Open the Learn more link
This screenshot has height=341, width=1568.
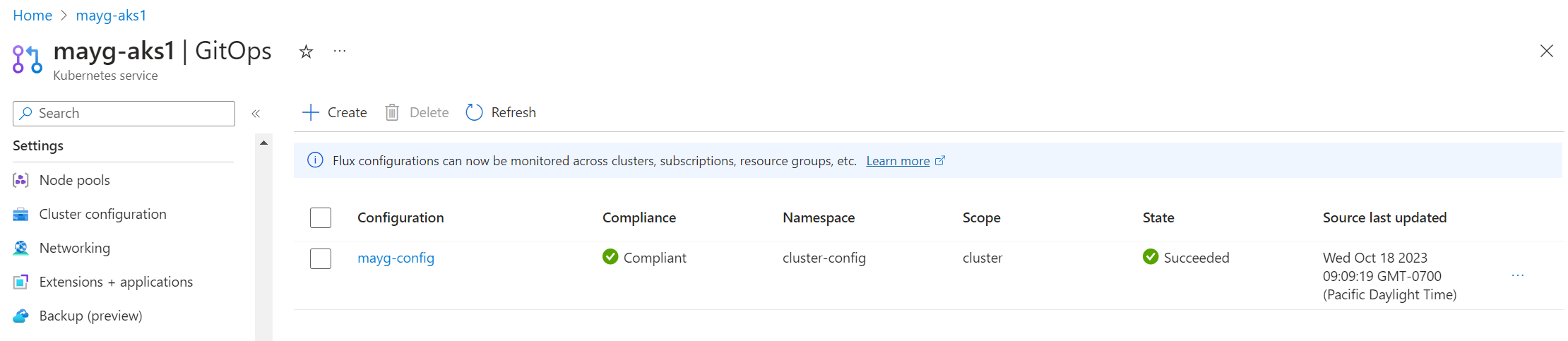pos(898,161)
